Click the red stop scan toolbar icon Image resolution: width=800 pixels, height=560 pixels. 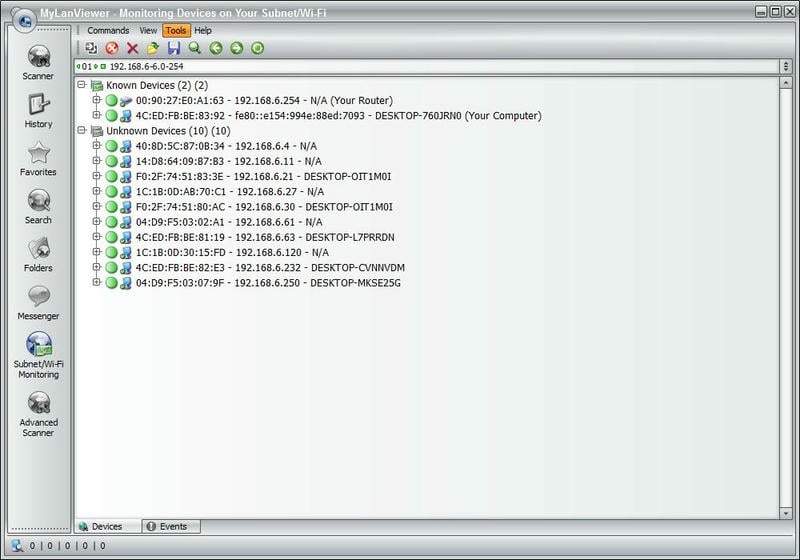[112, 48]
